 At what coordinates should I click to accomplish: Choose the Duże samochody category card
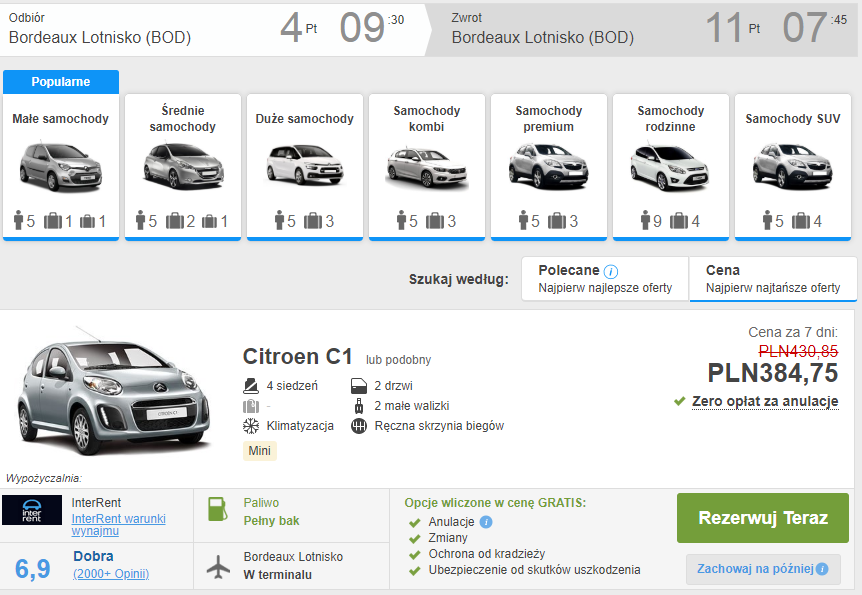tap(305, 167)
